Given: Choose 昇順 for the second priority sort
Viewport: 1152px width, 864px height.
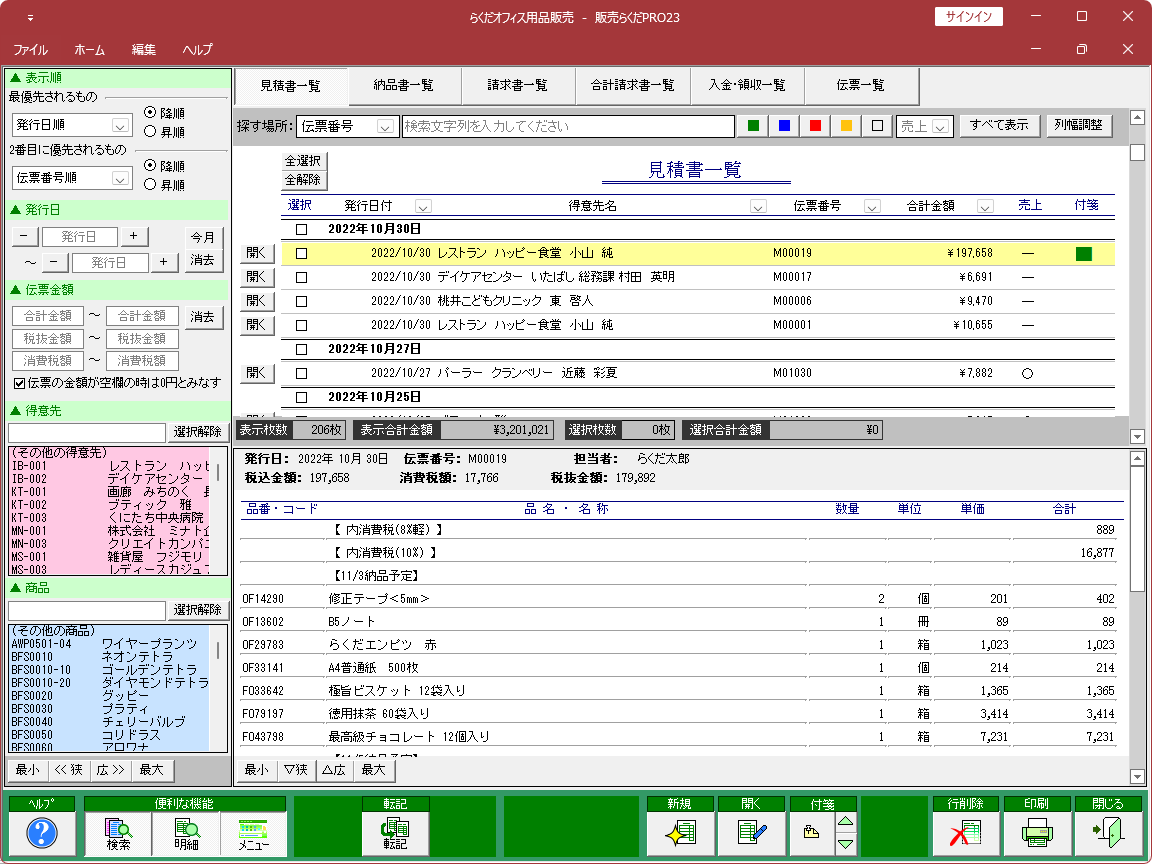Looking at the screenshot, I should (x=151, y=184).
